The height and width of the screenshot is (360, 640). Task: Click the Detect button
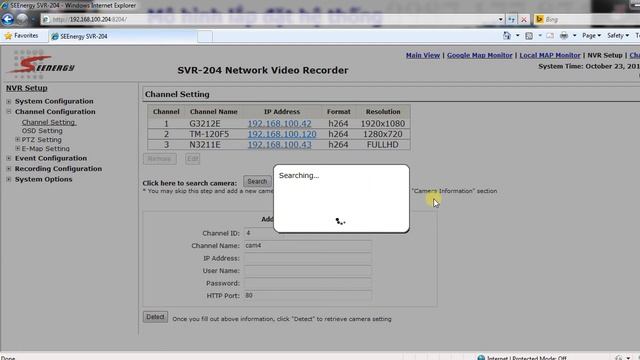155,317
